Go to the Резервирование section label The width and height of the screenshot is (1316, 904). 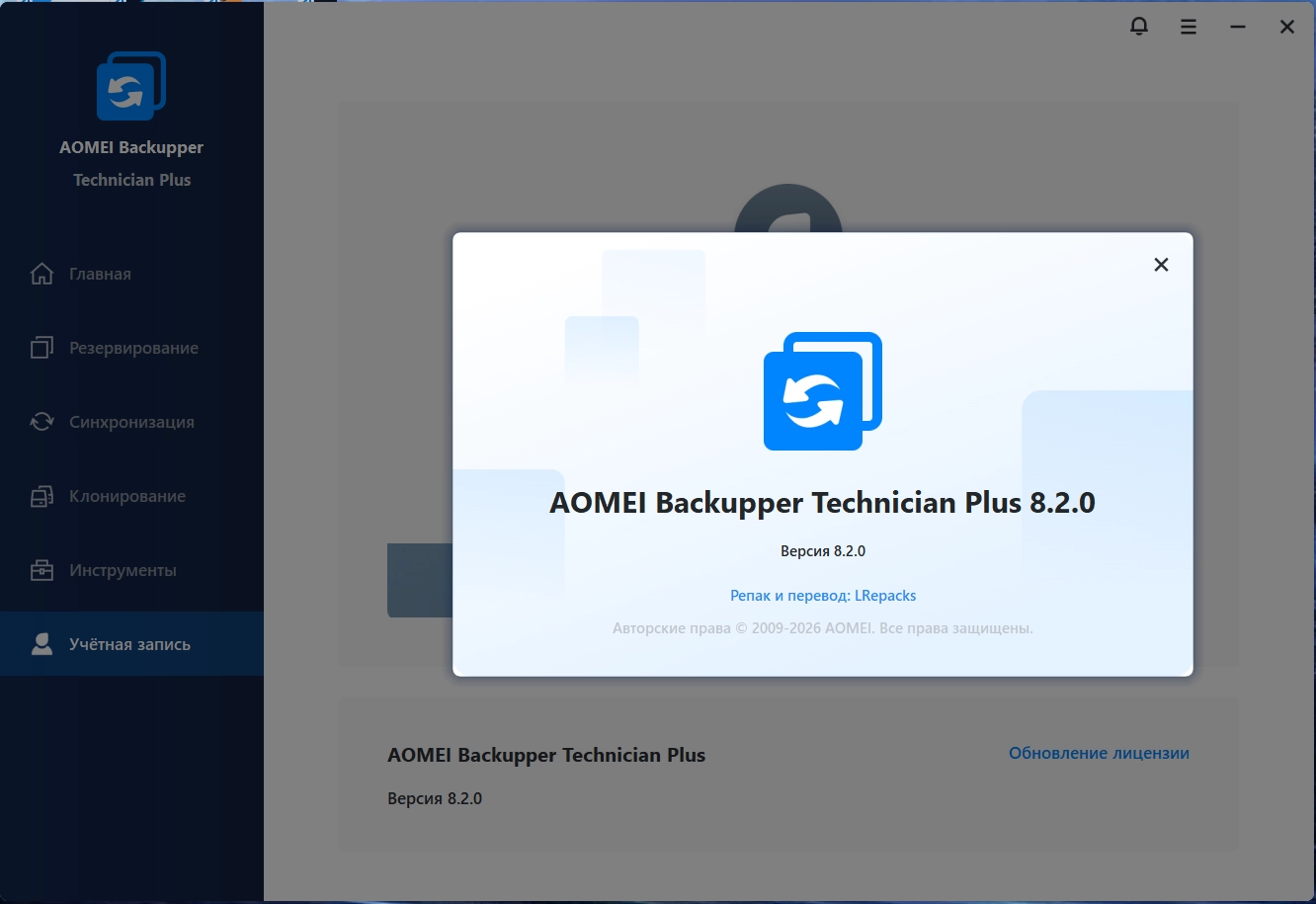tap(133, 348)
